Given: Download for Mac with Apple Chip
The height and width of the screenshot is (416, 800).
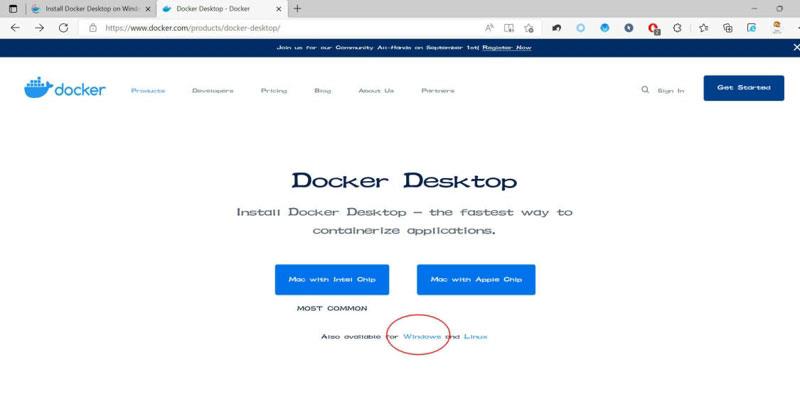Looking at the screenshot, I should tap(476, 280).
